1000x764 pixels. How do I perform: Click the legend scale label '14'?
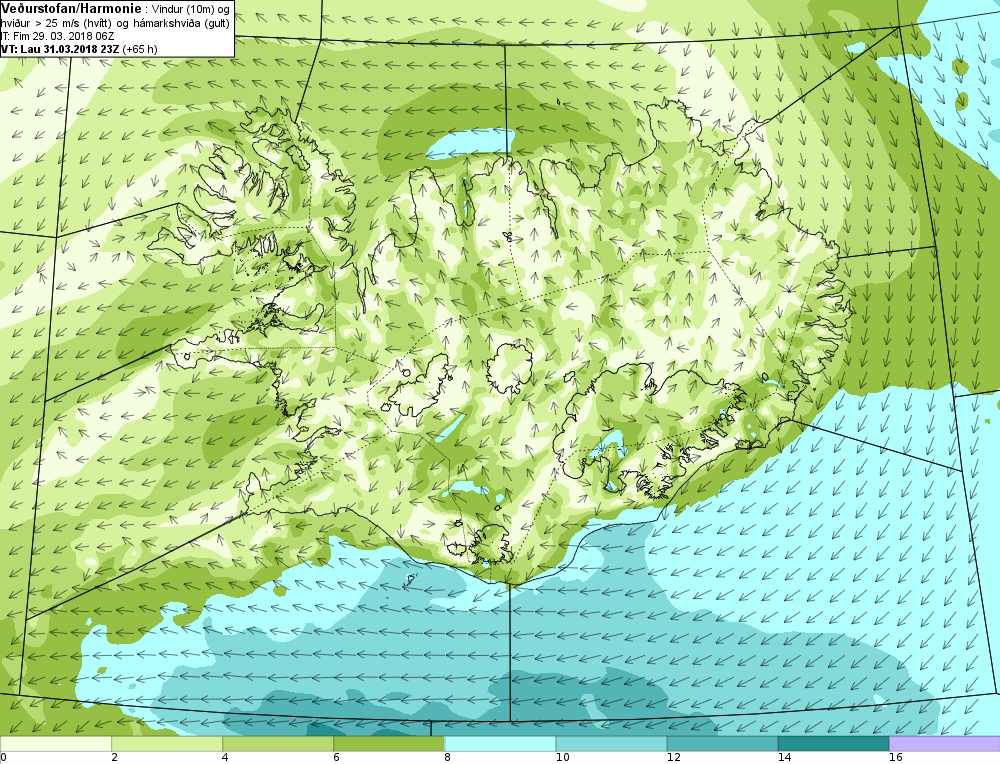pos(784,757)
